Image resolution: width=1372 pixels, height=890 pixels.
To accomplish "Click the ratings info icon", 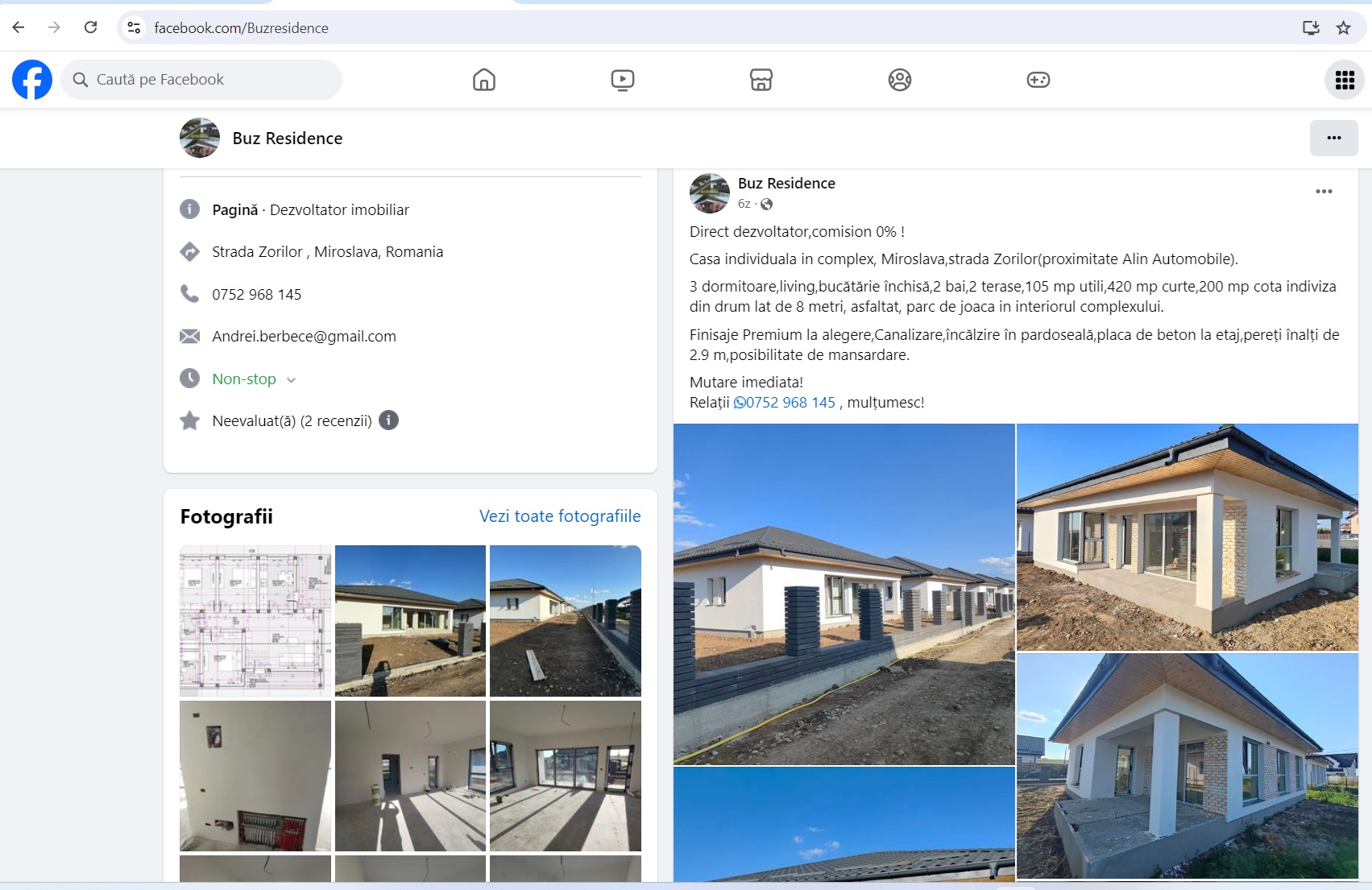I will tap(388, 420).
